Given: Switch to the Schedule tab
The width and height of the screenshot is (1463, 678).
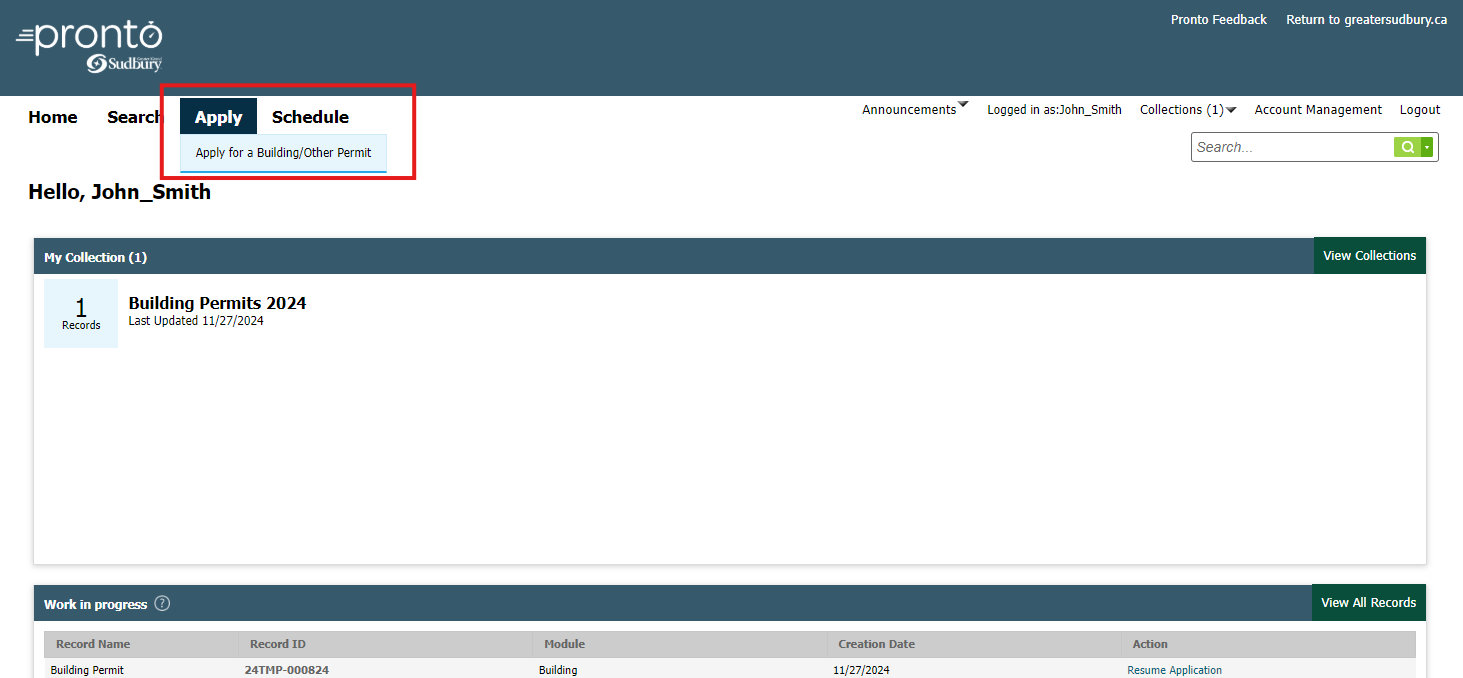Looking at the screenshot, I should point(310,116).
